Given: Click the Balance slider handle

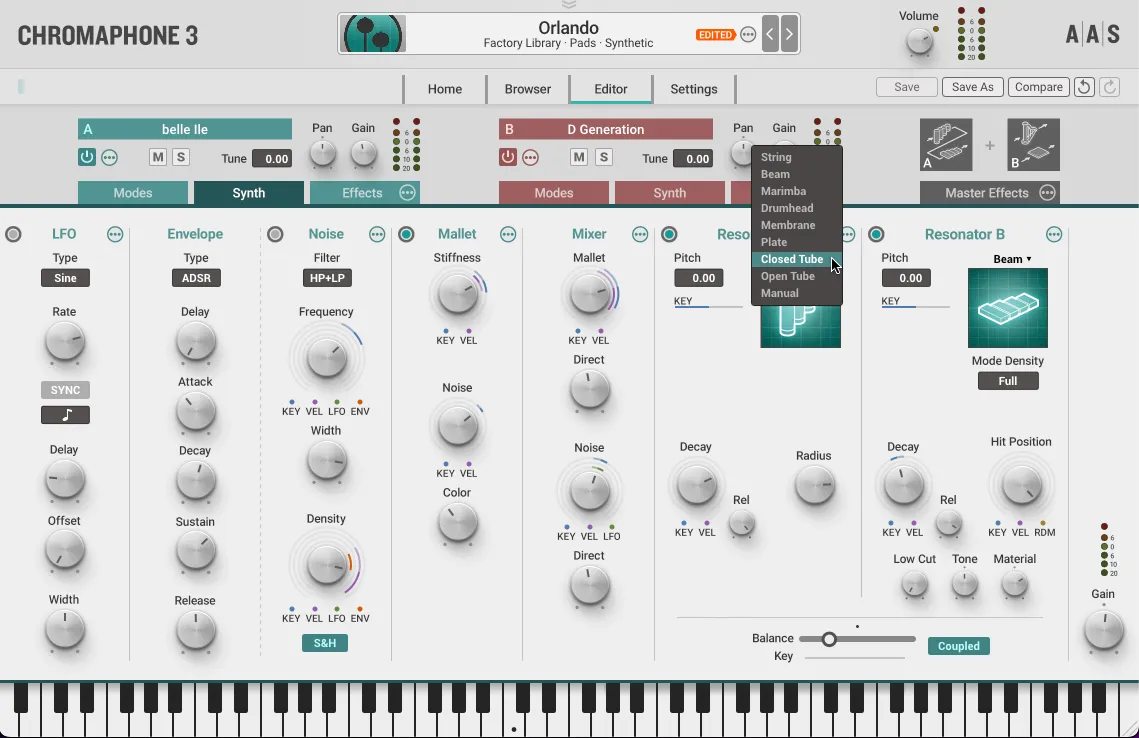Looking at the screenshot, I should click(829, 638).
